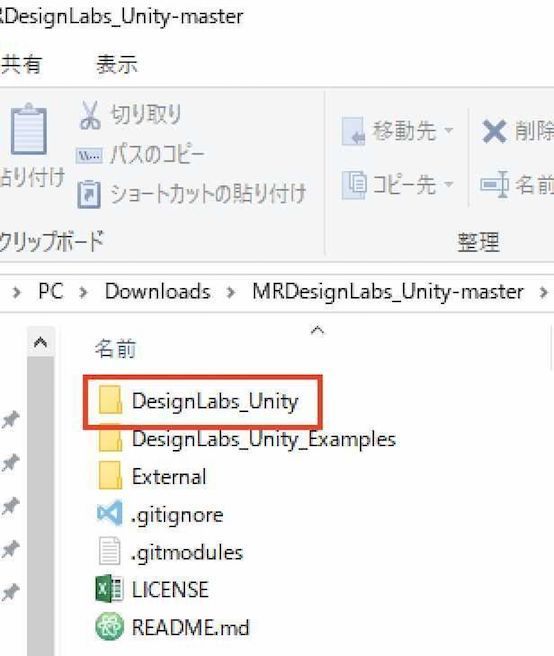The height and width of the screenshot is (656, 554).
Task: Go to Downloads in the address bar
Action: pyautogui.click(x=157, y=291)
